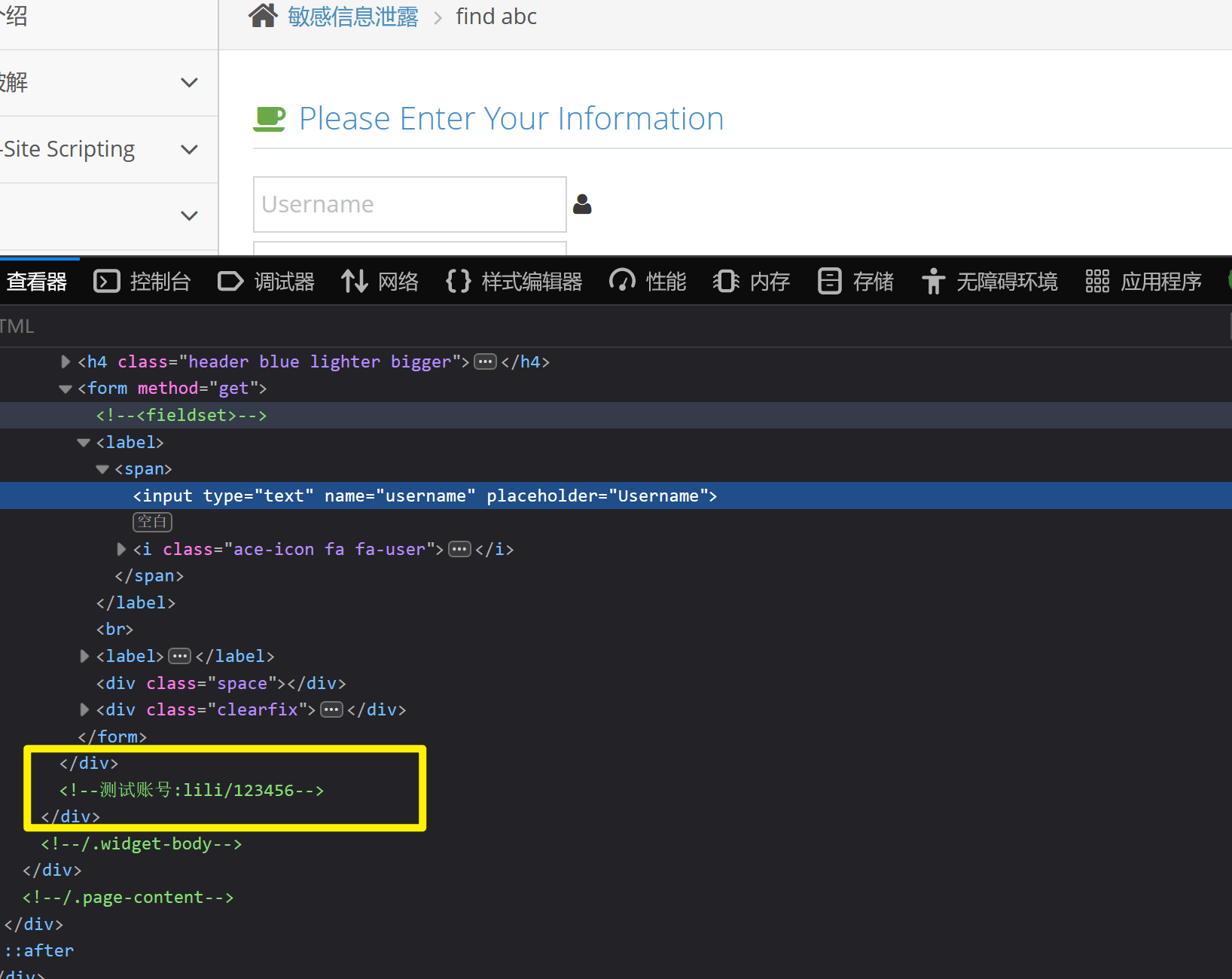Open the 性能 performance tab
Image resolution: width=1232 pixels, height=979 pixels.
666,282
